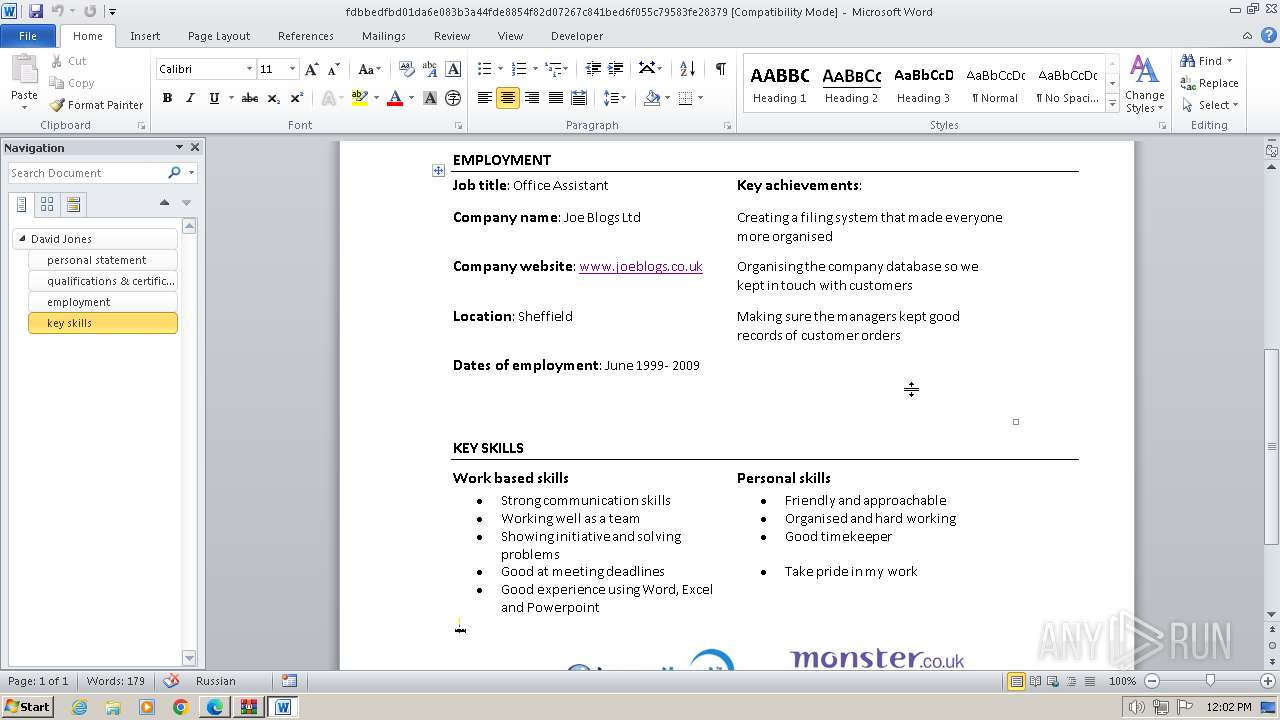Image resolution: width=1280 pixels, height=720 pixels.
Task: Toggle Underline formatting
Action: (x=214, y=98)
